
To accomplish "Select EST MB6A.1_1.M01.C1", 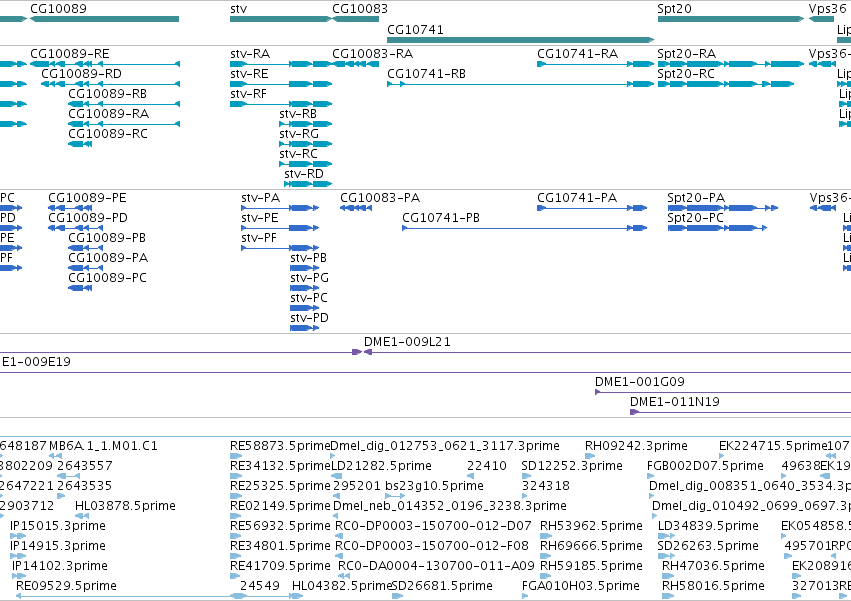I will coord(103,446).
